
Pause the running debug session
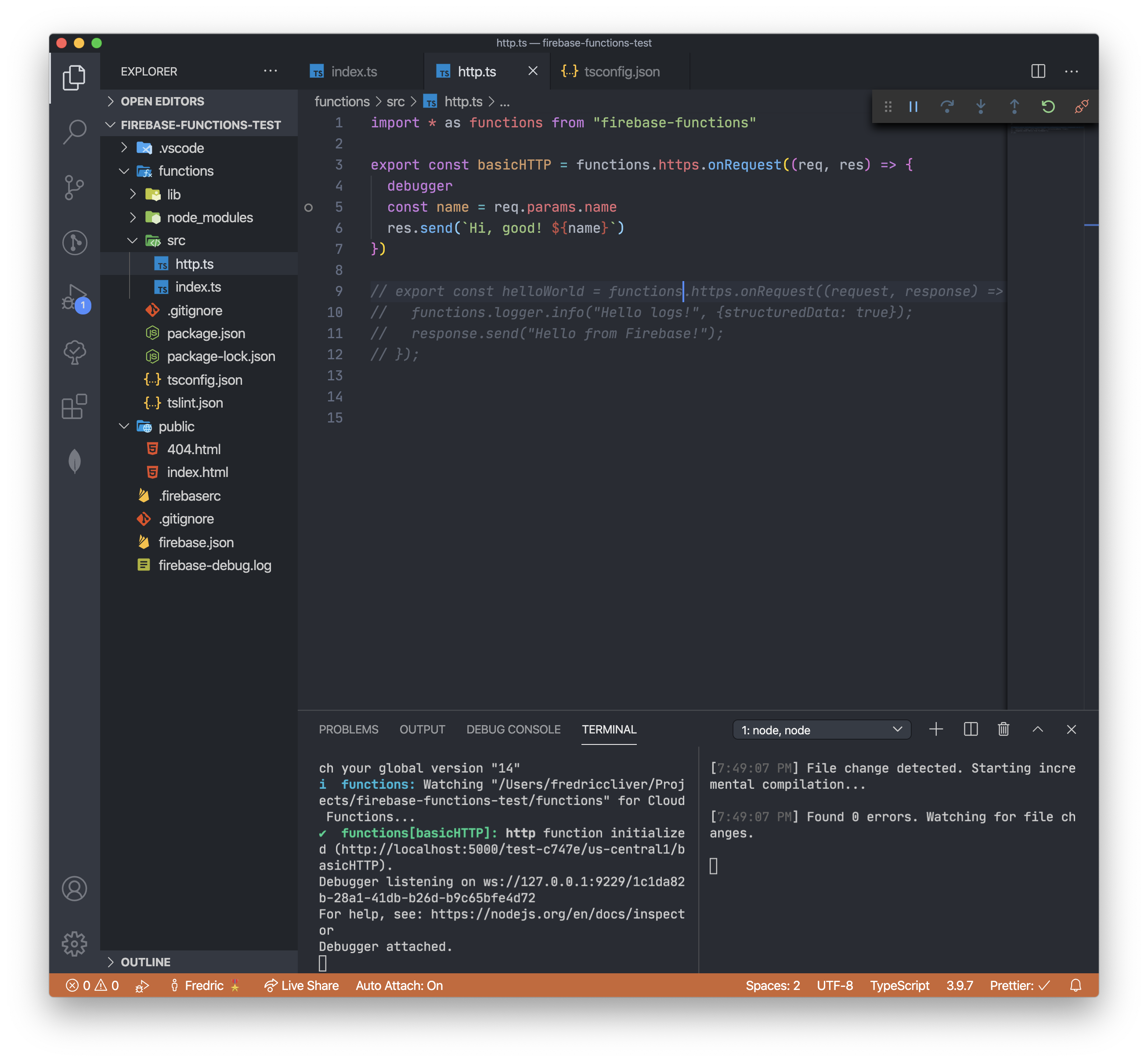913,106
